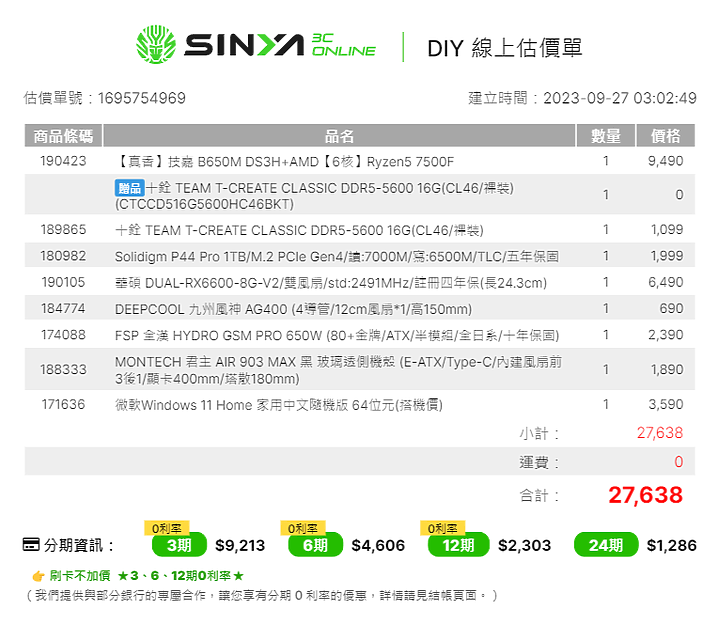Click barcode 174088
Viewport: 720px width, 625px height.
(x=63, y=335)
